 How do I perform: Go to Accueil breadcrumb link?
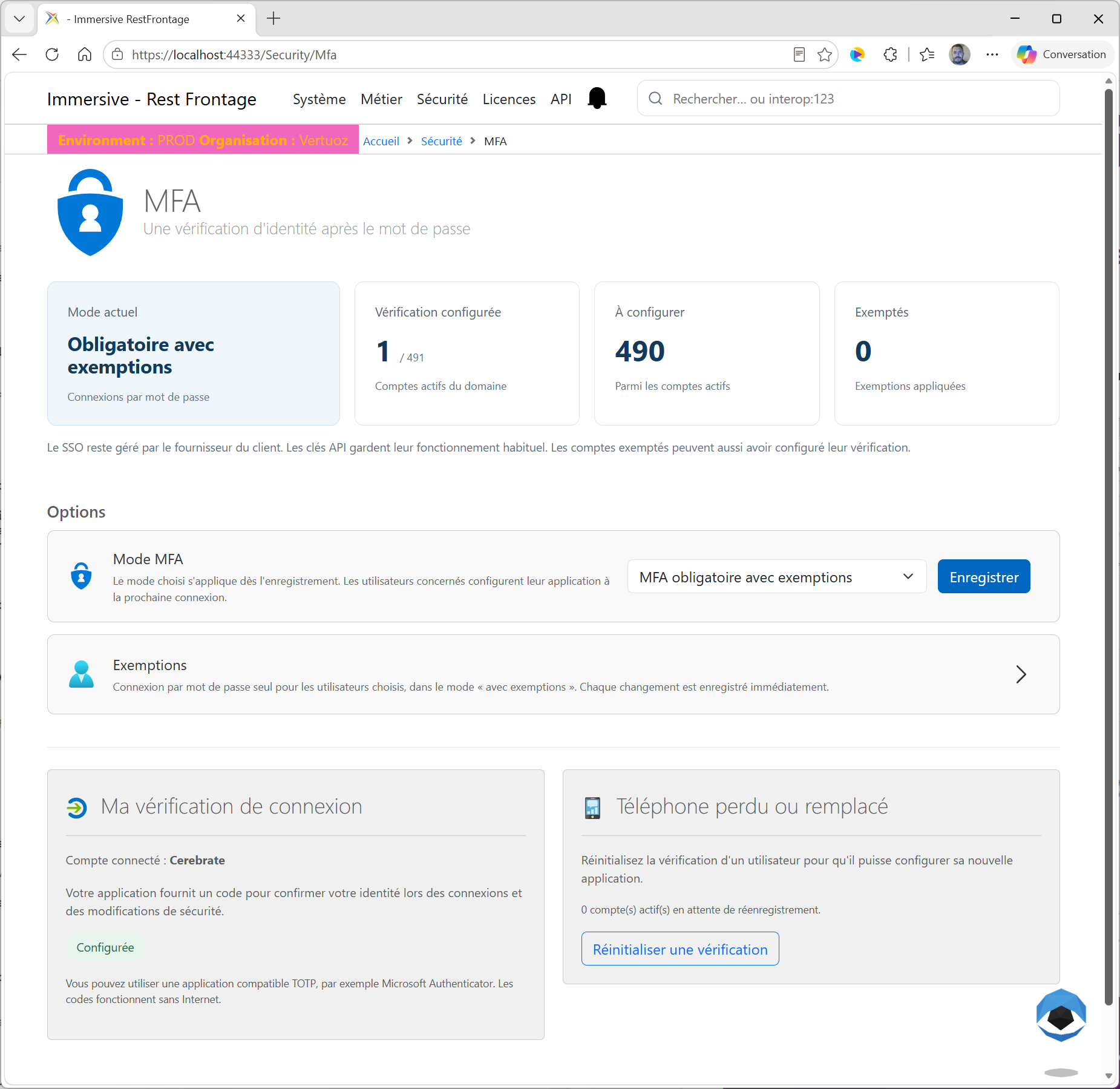tap(381, 142)
